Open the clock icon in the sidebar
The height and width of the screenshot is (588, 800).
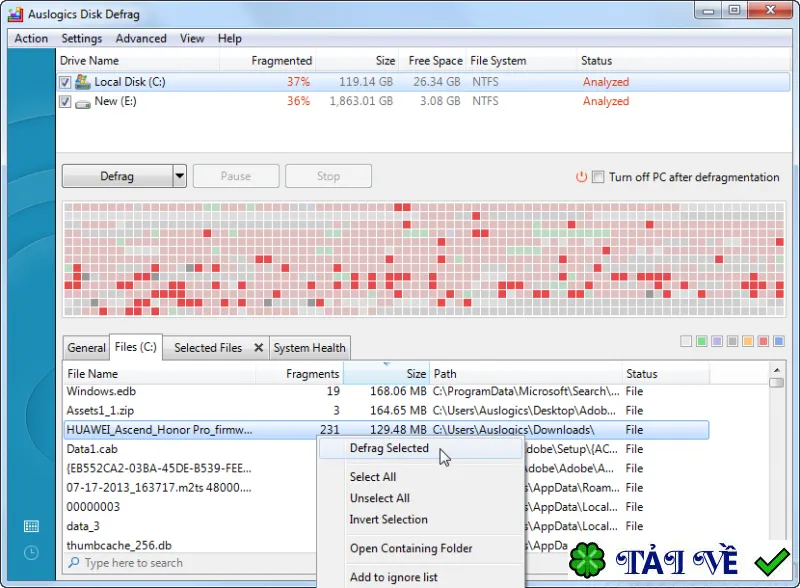point(31,552)
